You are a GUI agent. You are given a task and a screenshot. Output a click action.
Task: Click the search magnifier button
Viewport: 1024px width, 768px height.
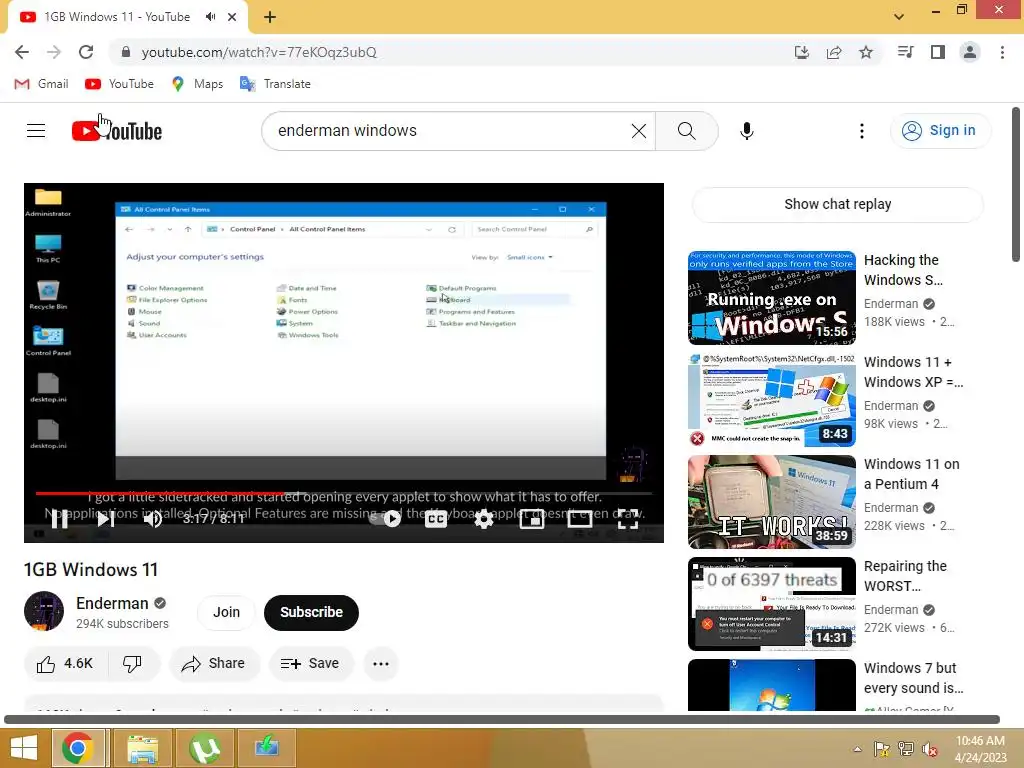click(686, 131)
